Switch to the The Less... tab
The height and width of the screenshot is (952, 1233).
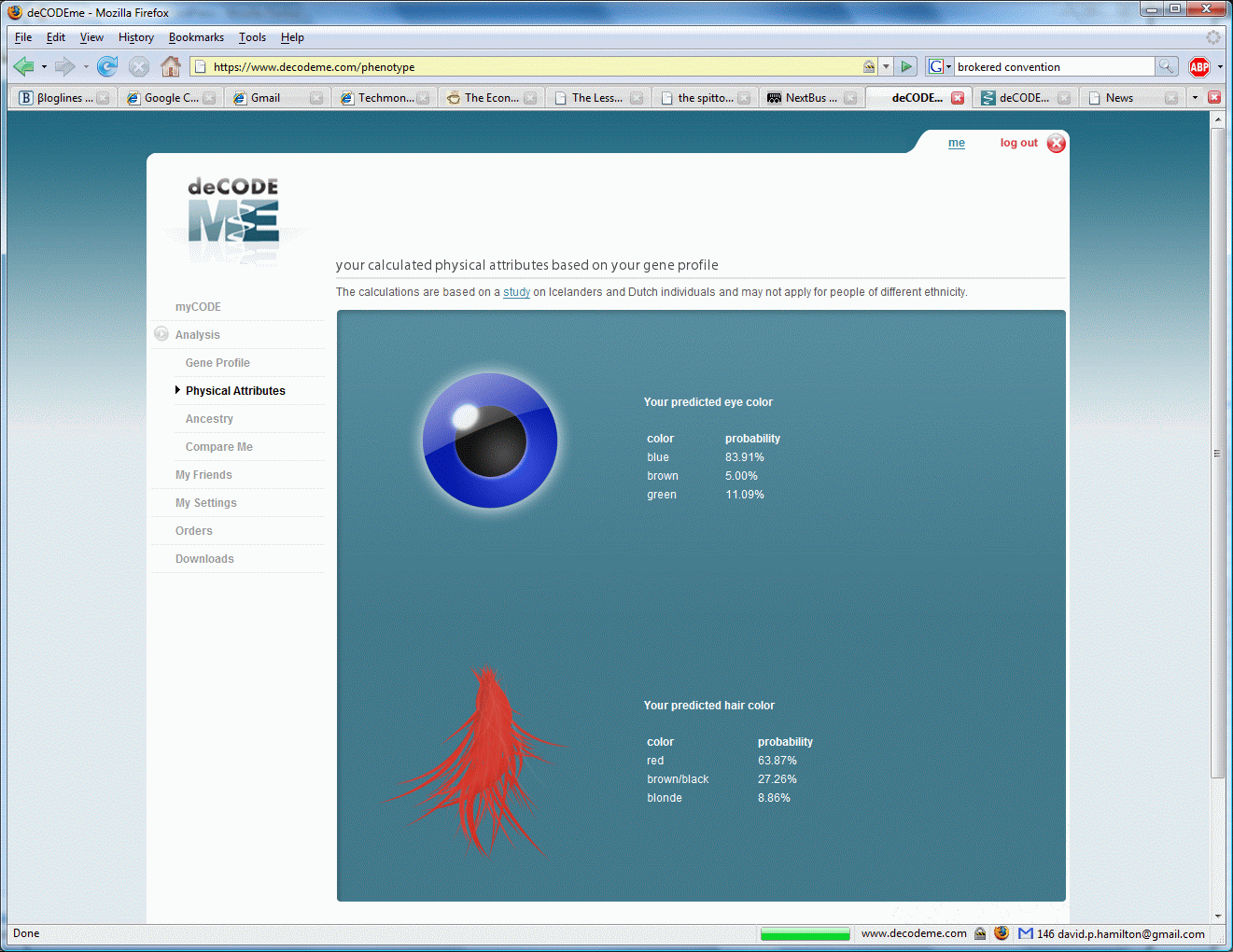point(597,98)
